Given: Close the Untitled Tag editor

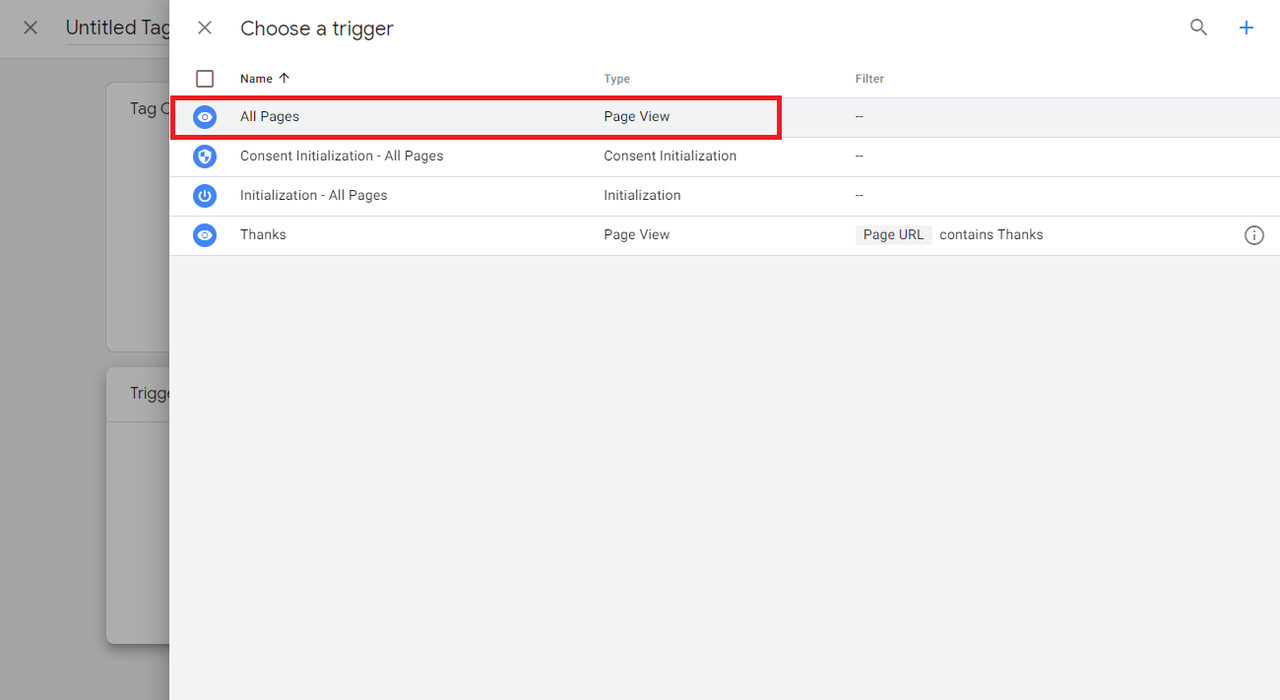Looking at the screenshot, I should [31, 28].
